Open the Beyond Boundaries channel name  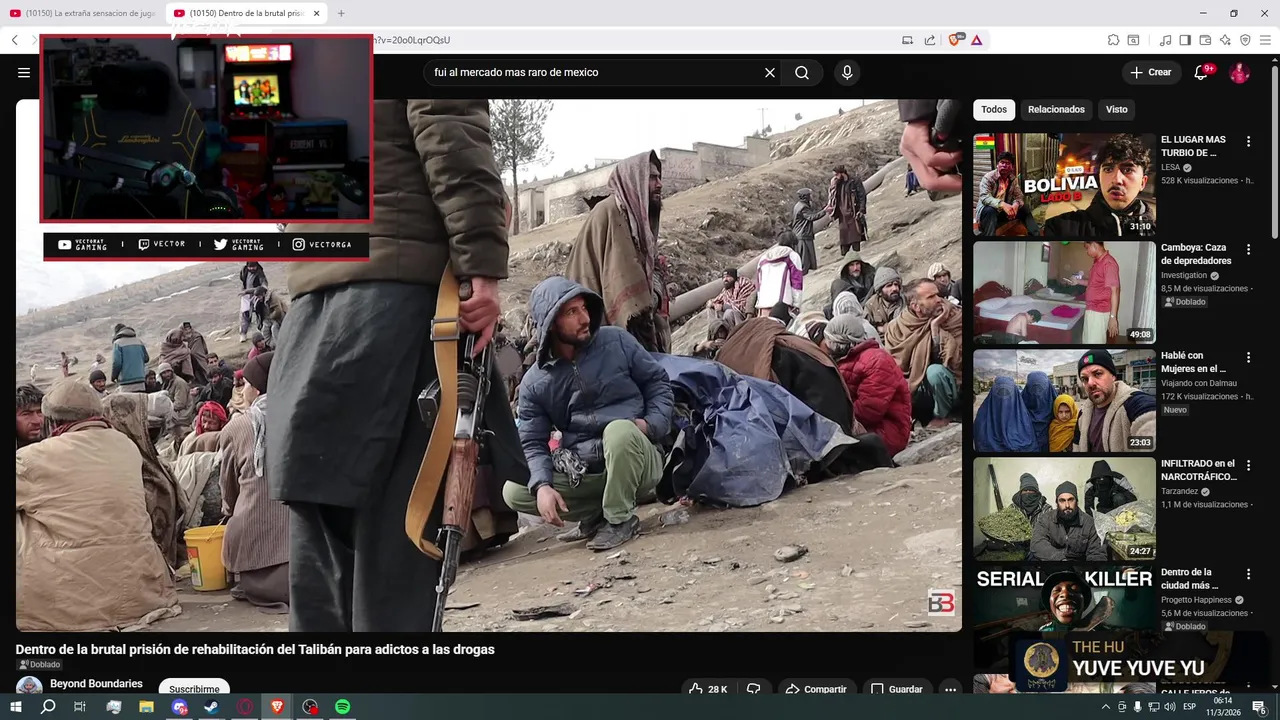96,684
